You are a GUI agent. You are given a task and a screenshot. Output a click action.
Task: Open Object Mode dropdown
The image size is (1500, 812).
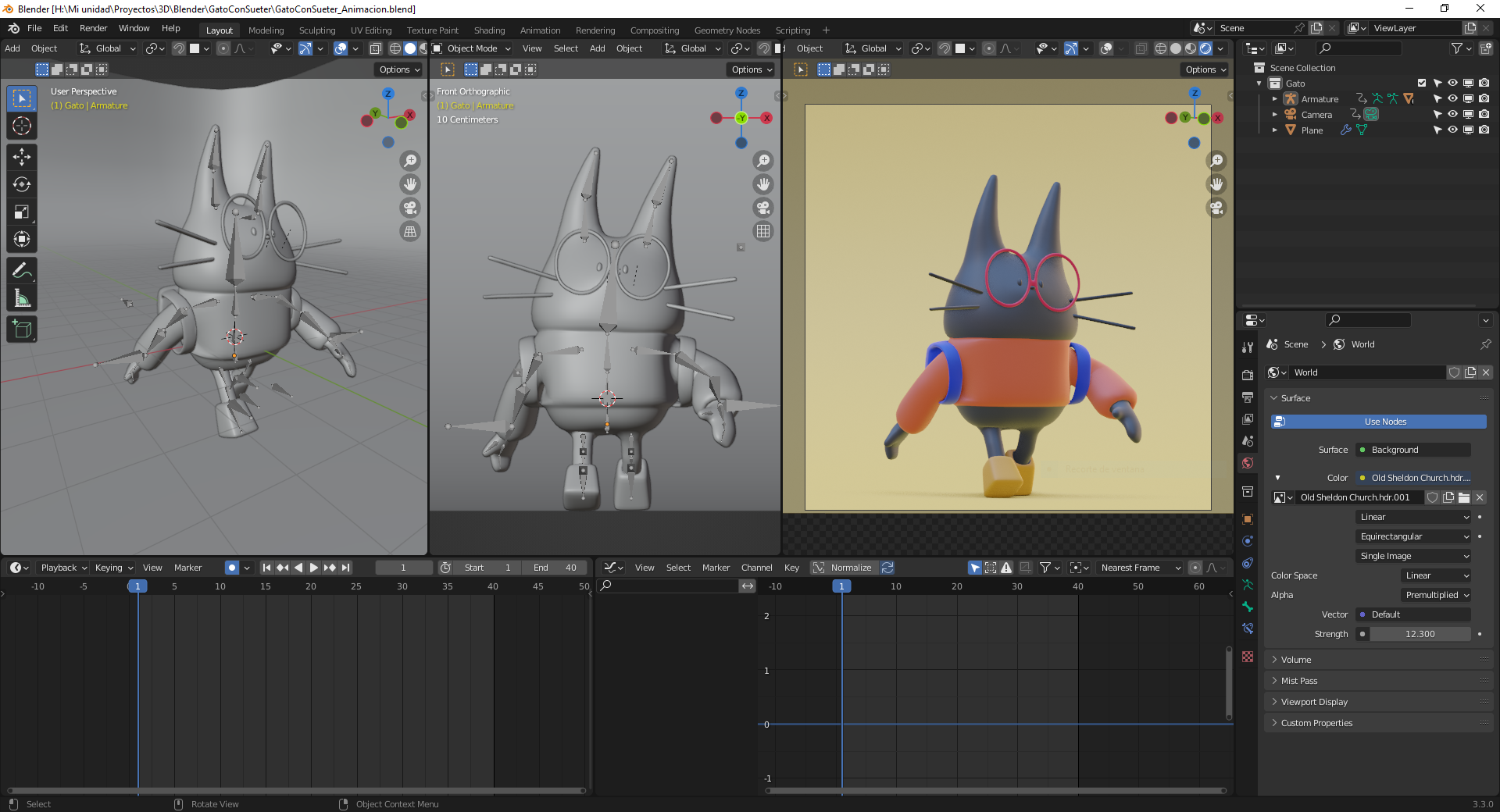point(472,48)
